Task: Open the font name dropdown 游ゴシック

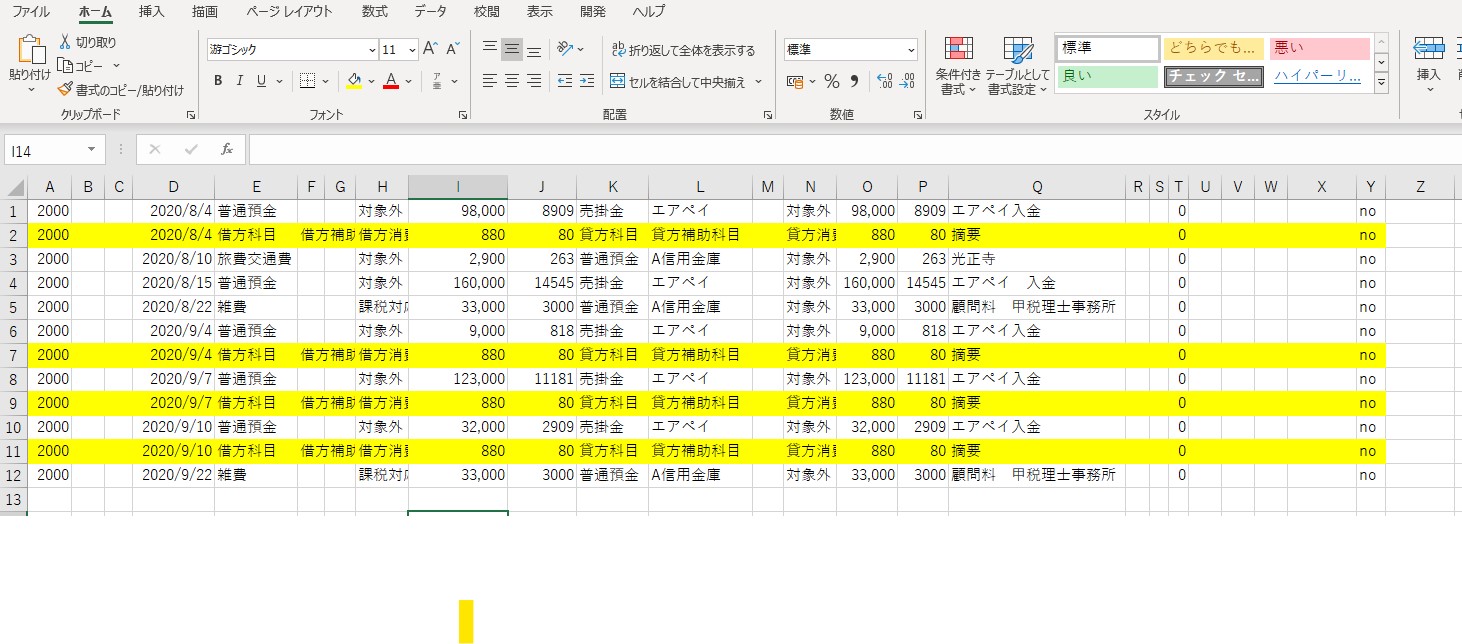Action: 372,50
